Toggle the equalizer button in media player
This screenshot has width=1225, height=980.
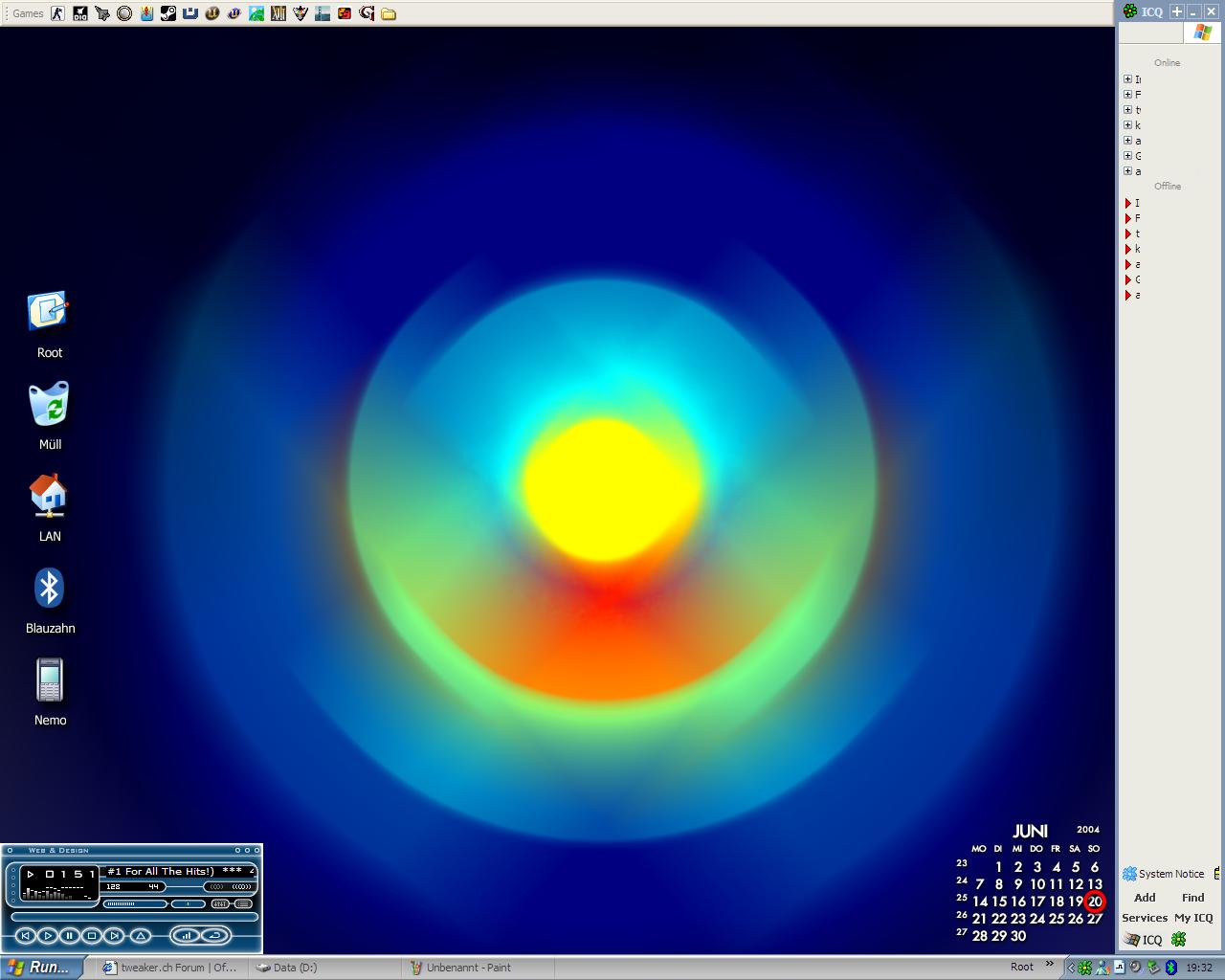220,903
